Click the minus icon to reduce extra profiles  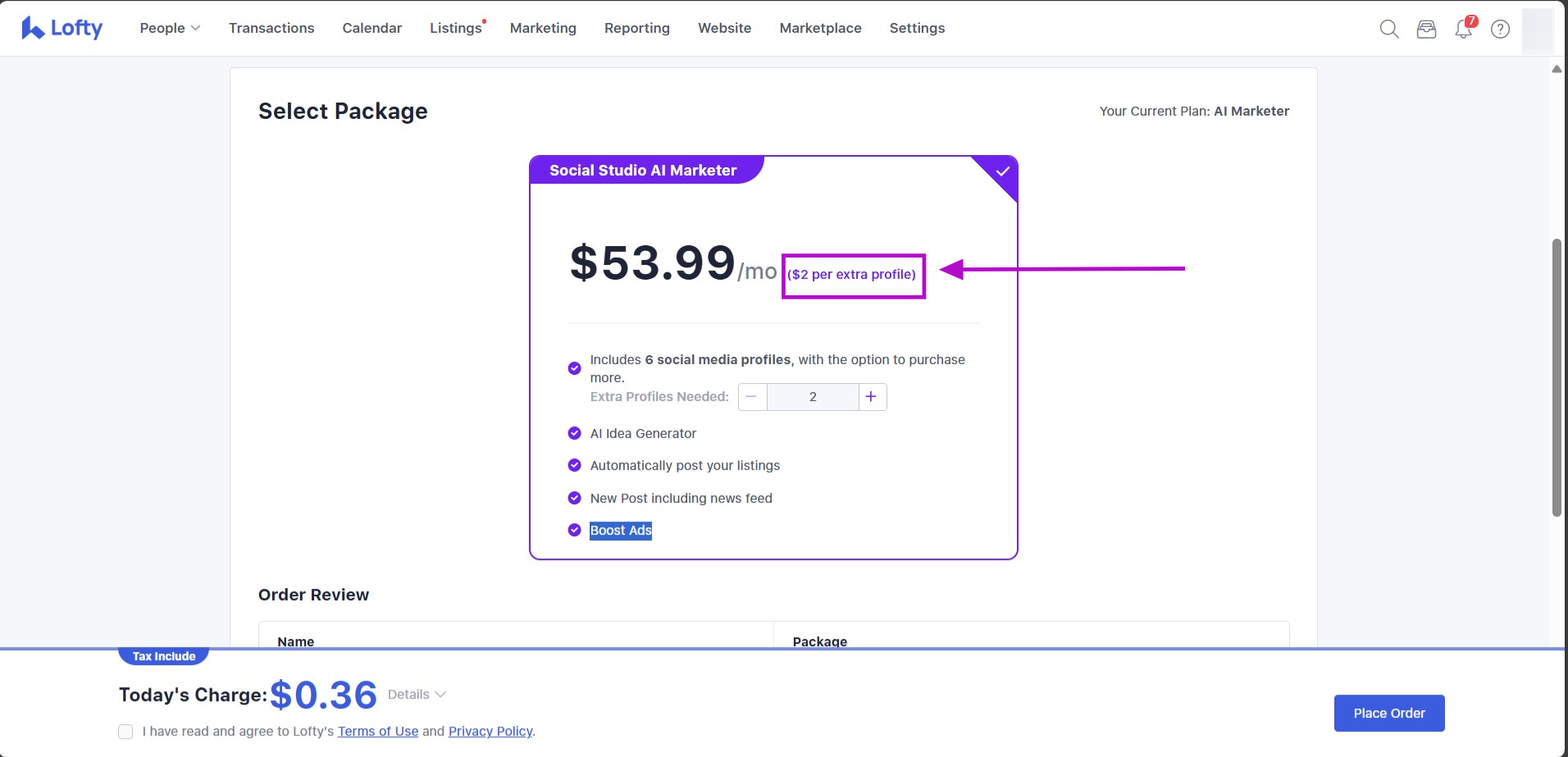tap(752, 397)
